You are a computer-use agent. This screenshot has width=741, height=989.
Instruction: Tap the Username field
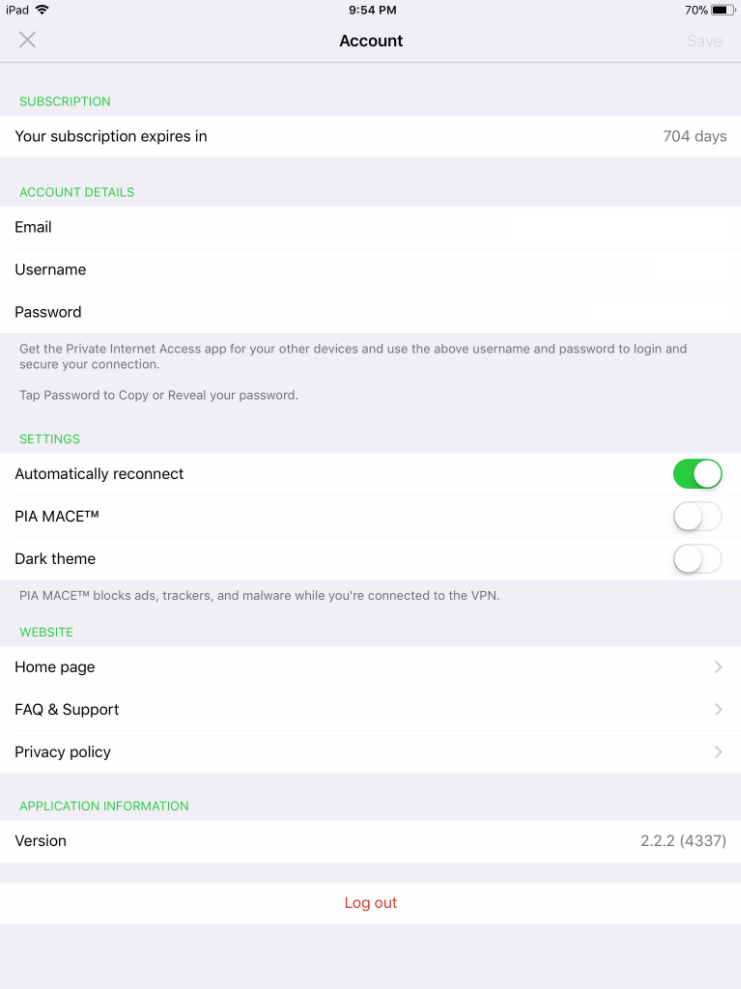(x=370, y=270)
